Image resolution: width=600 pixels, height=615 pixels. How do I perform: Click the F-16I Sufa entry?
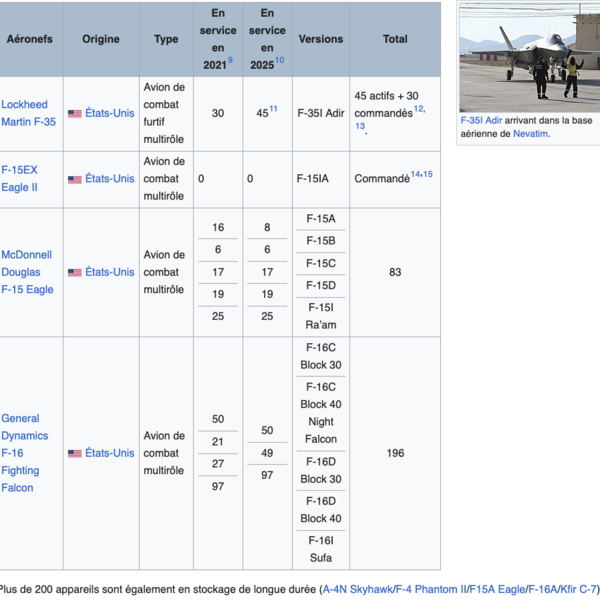click(321, 549)
